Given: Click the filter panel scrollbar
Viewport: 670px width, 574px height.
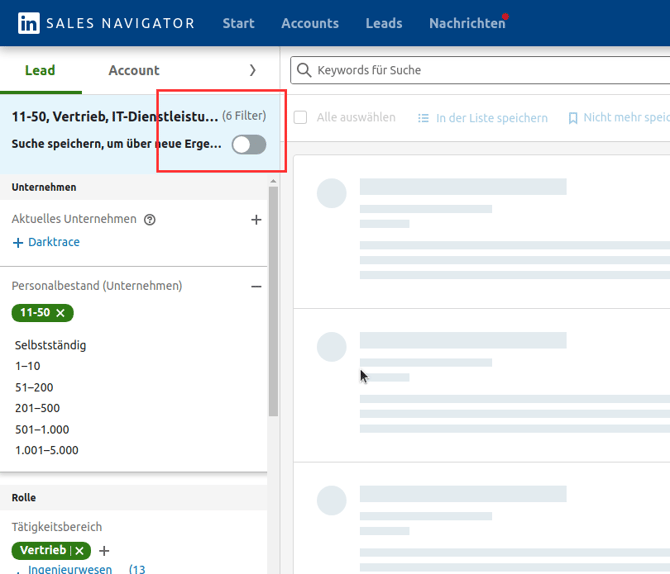Looking at the screenshot, I should [273, 300].
